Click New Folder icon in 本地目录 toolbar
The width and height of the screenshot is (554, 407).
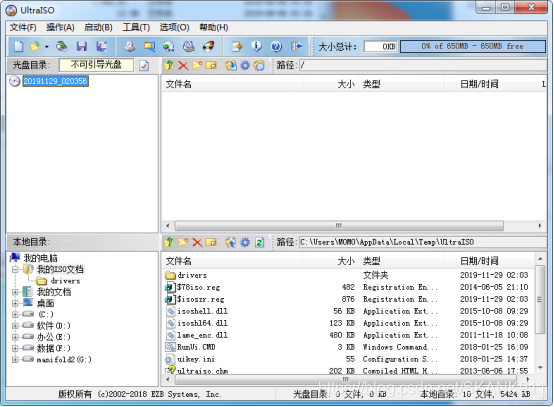pyautogui.click(x=183, y=242)
